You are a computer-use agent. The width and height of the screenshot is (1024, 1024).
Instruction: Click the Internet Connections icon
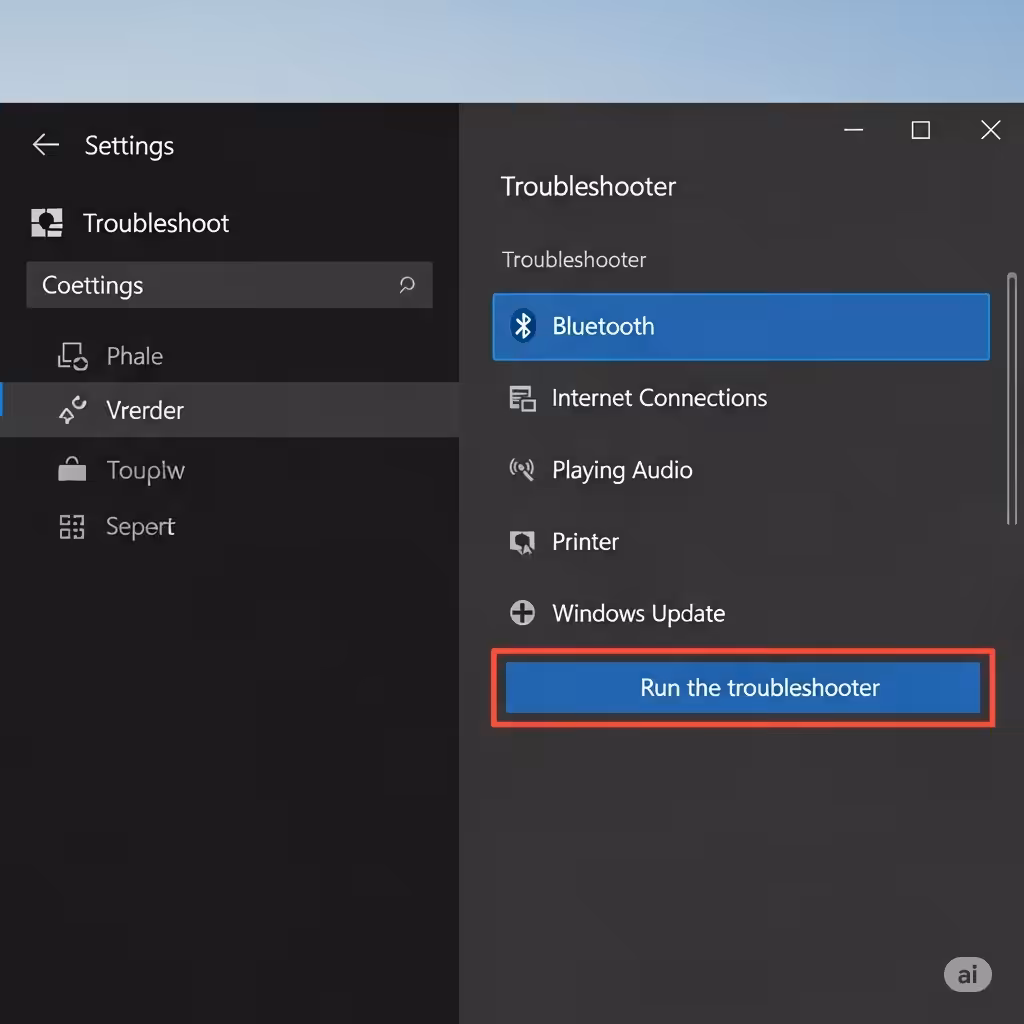522,398
